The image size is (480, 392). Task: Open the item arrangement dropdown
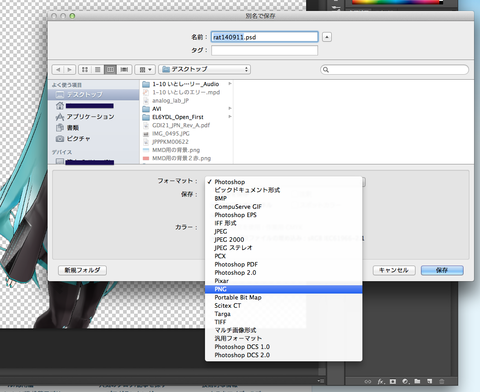[145, 69]
